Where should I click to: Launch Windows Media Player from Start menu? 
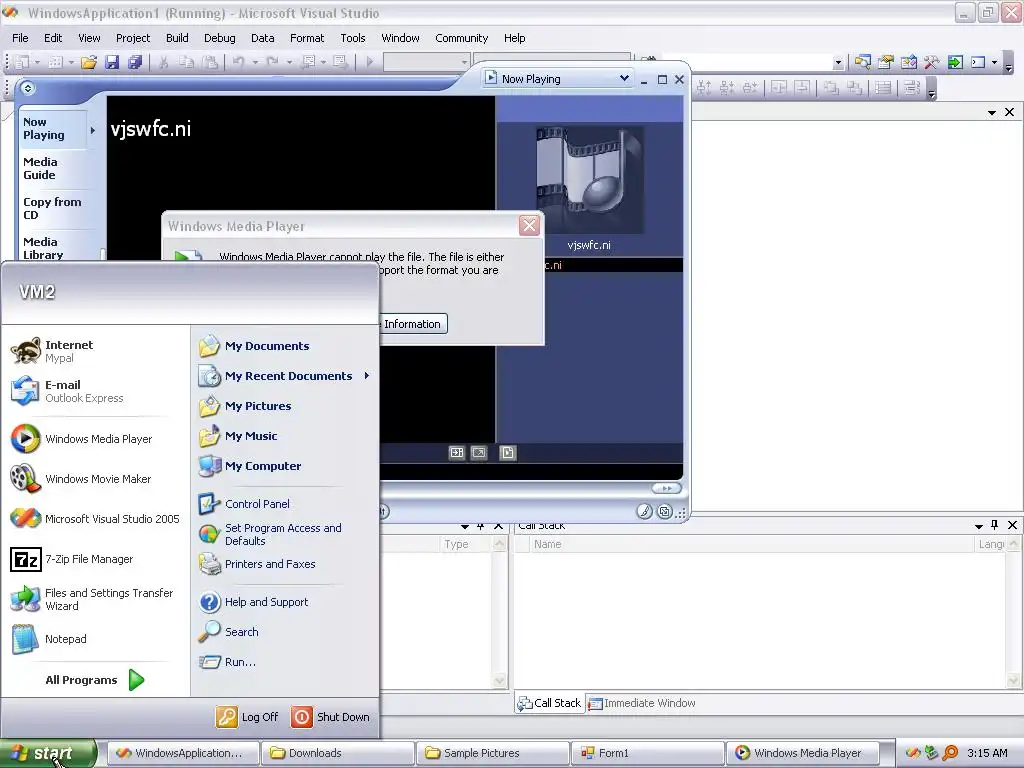tap(81, 439)
